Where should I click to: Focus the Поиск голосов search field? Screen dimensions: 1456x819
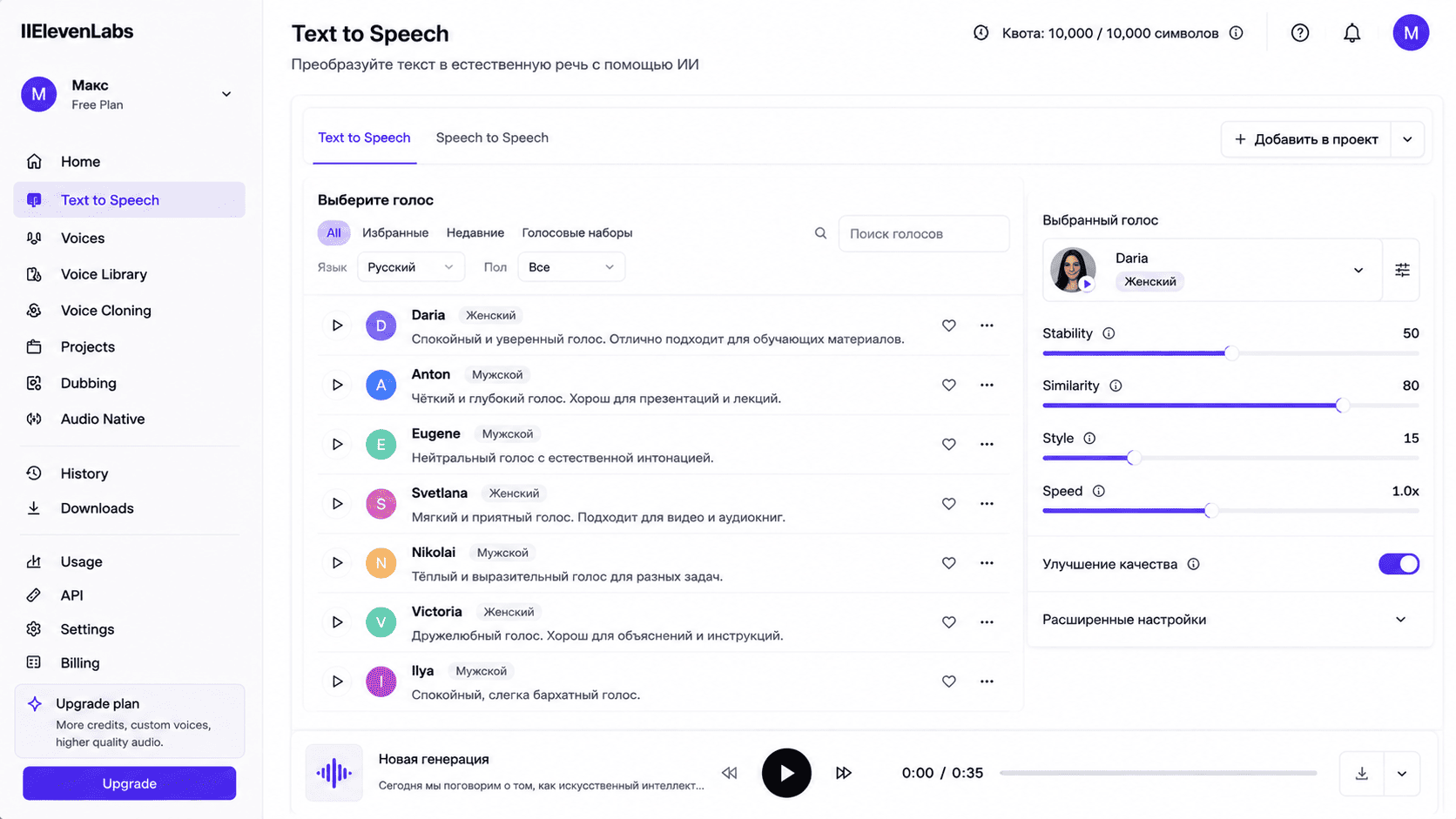[924, 233]
